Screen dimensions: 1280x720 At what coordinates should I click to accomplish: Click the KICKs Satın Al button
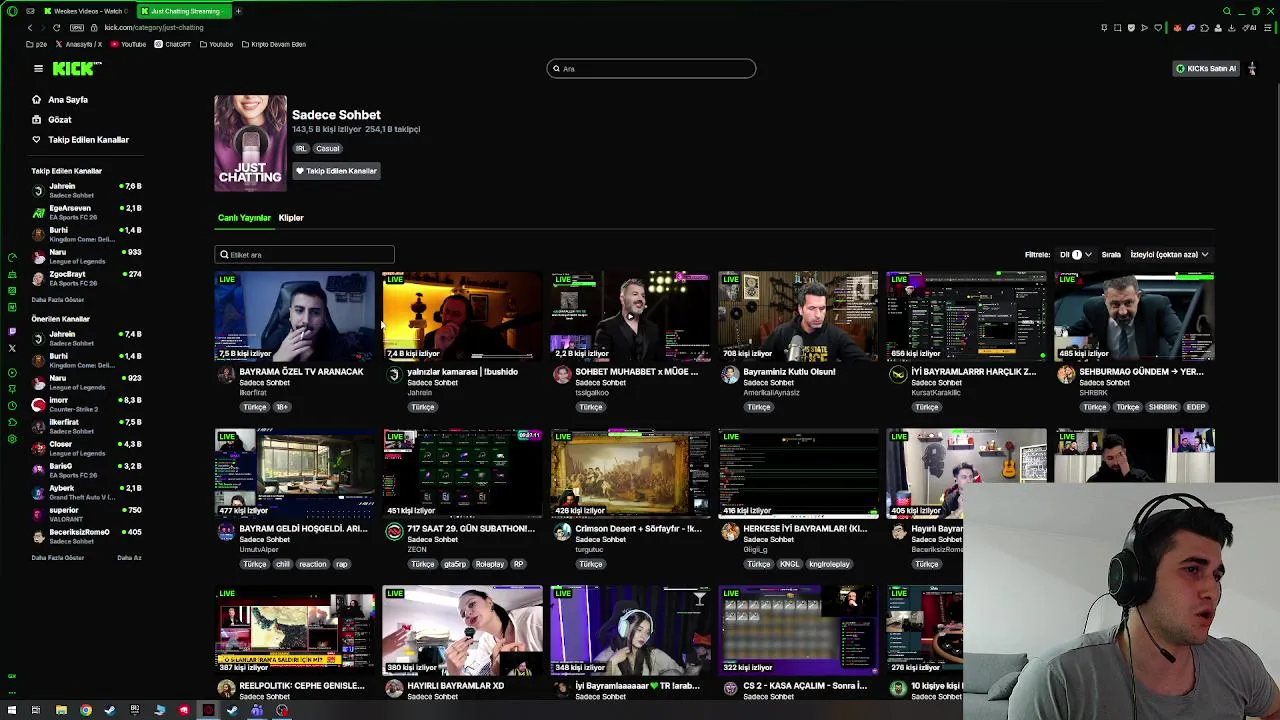[1205, 68]
